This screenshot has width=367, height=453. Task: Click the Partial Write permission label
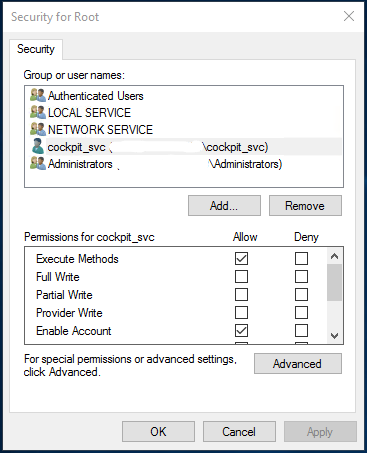(64, 295)
